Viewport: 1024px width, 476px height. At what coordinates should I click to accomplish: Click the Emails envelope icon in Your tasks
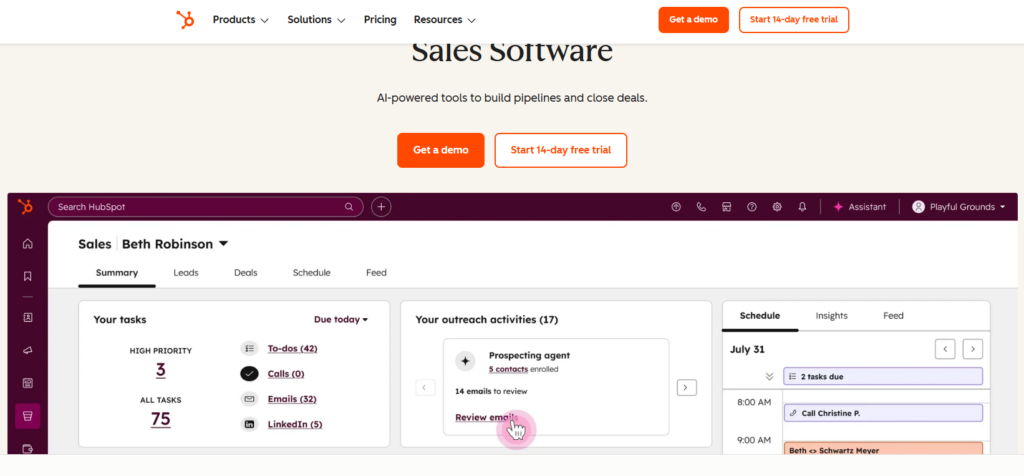(249, 399)
